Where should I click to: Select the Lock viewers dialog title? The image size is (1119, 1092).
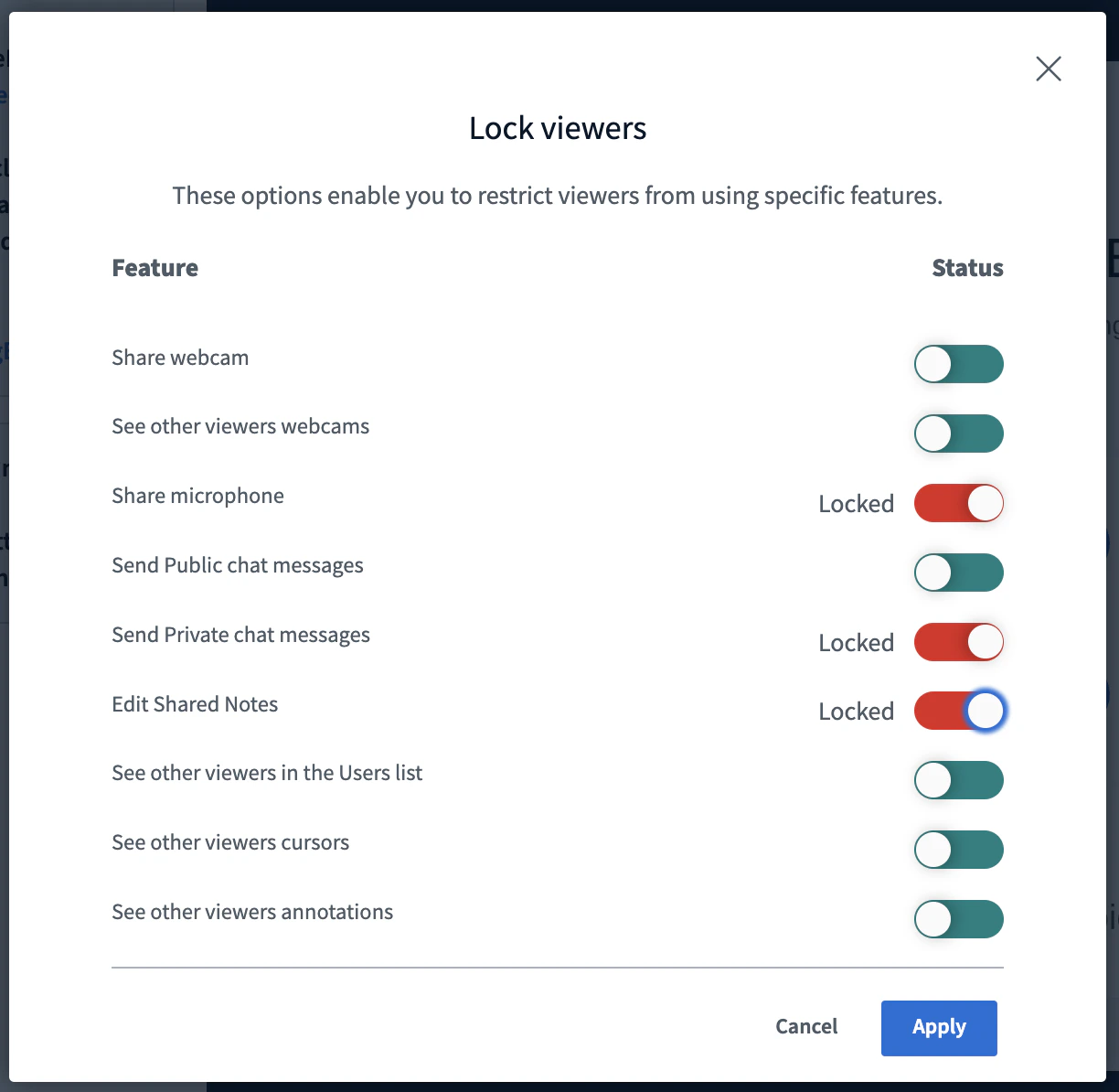[558, 128]
